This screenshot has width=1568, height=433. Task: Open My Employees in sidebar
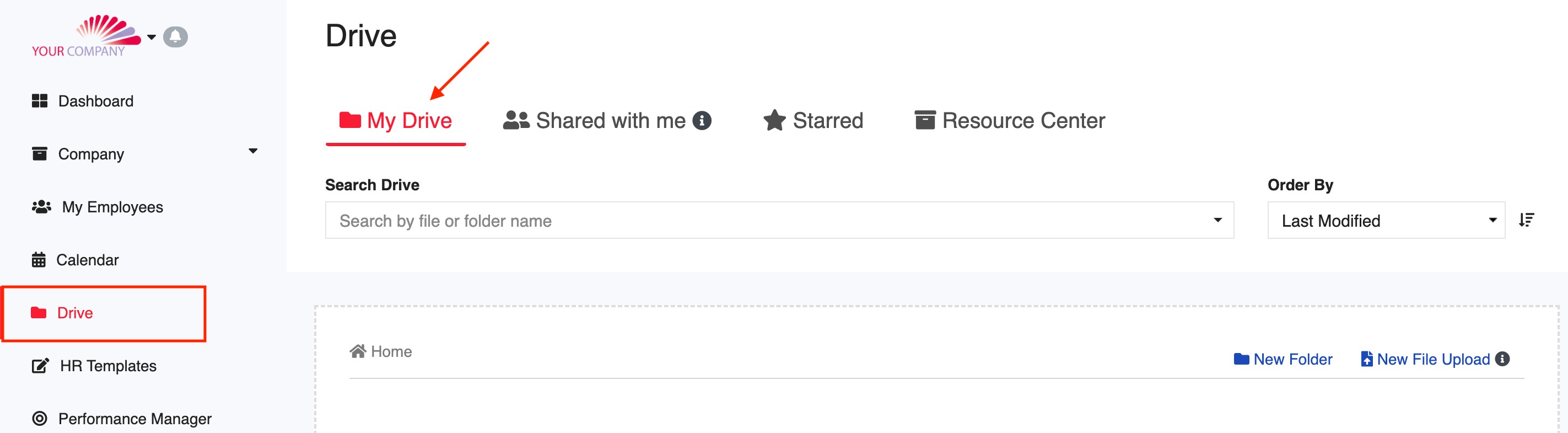98,207
